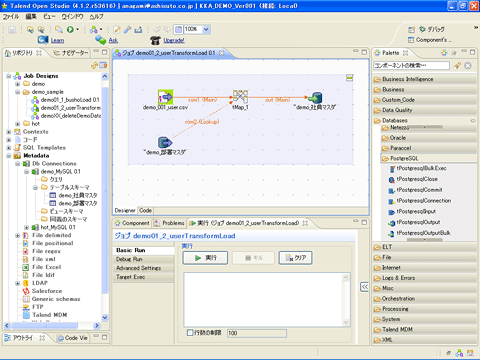Open the ヘルプ menu
This screenshot has height=360, width=480.
96,17
